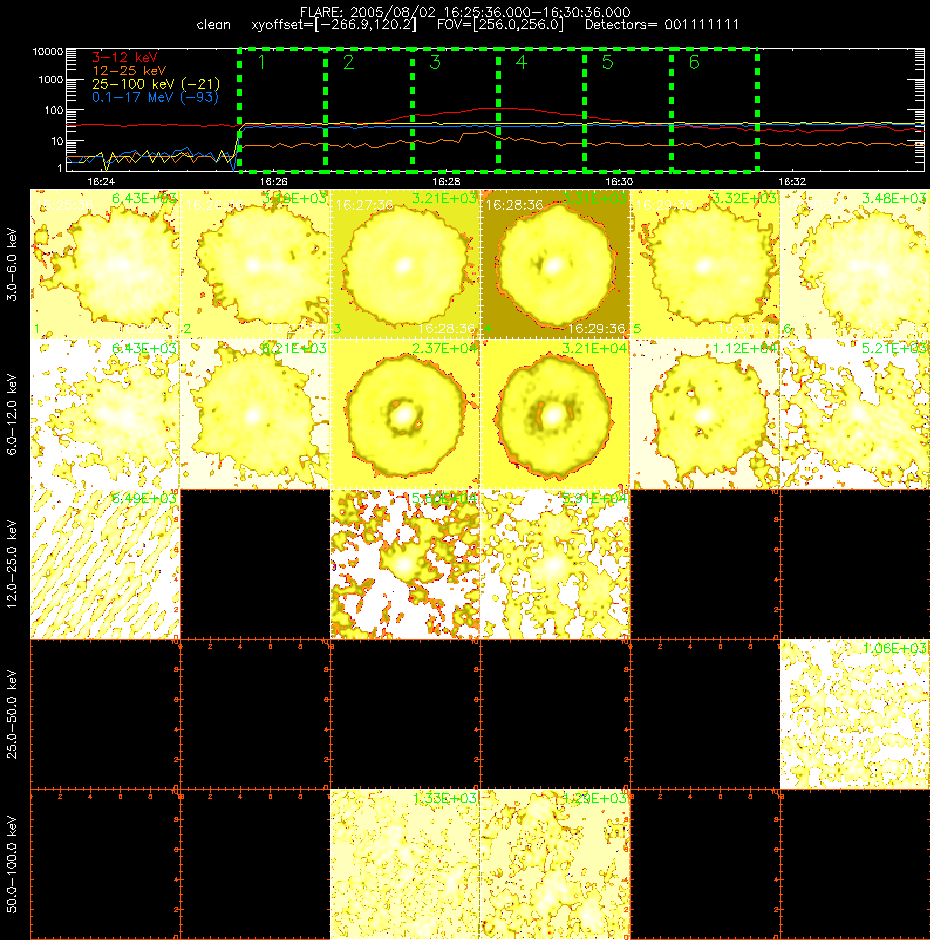
Task: Click the orange '12-25 keV' legend entry
Action: [129, 71]
